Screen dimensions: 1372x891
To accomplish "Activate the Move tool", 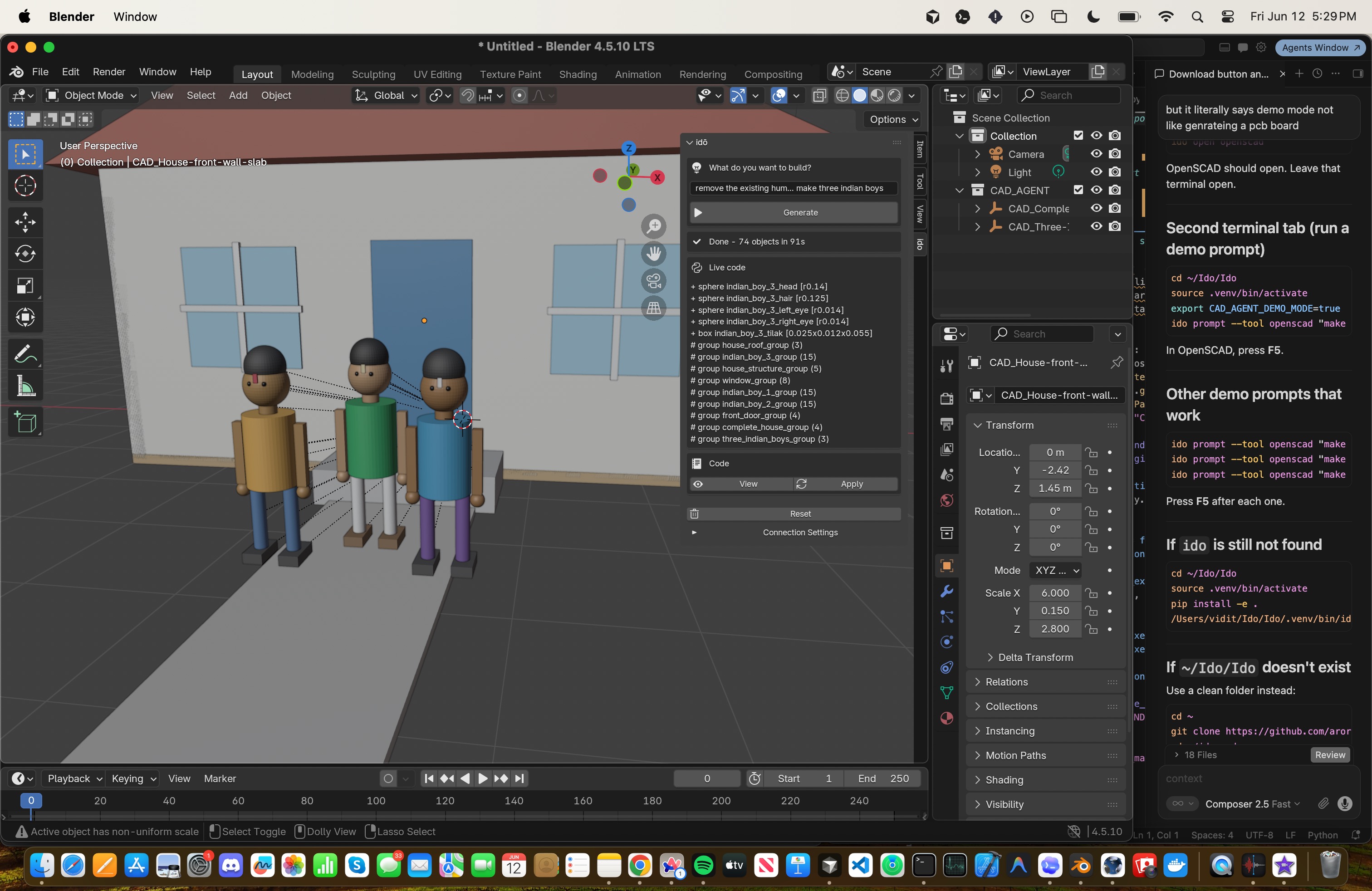I will (25, 222).
